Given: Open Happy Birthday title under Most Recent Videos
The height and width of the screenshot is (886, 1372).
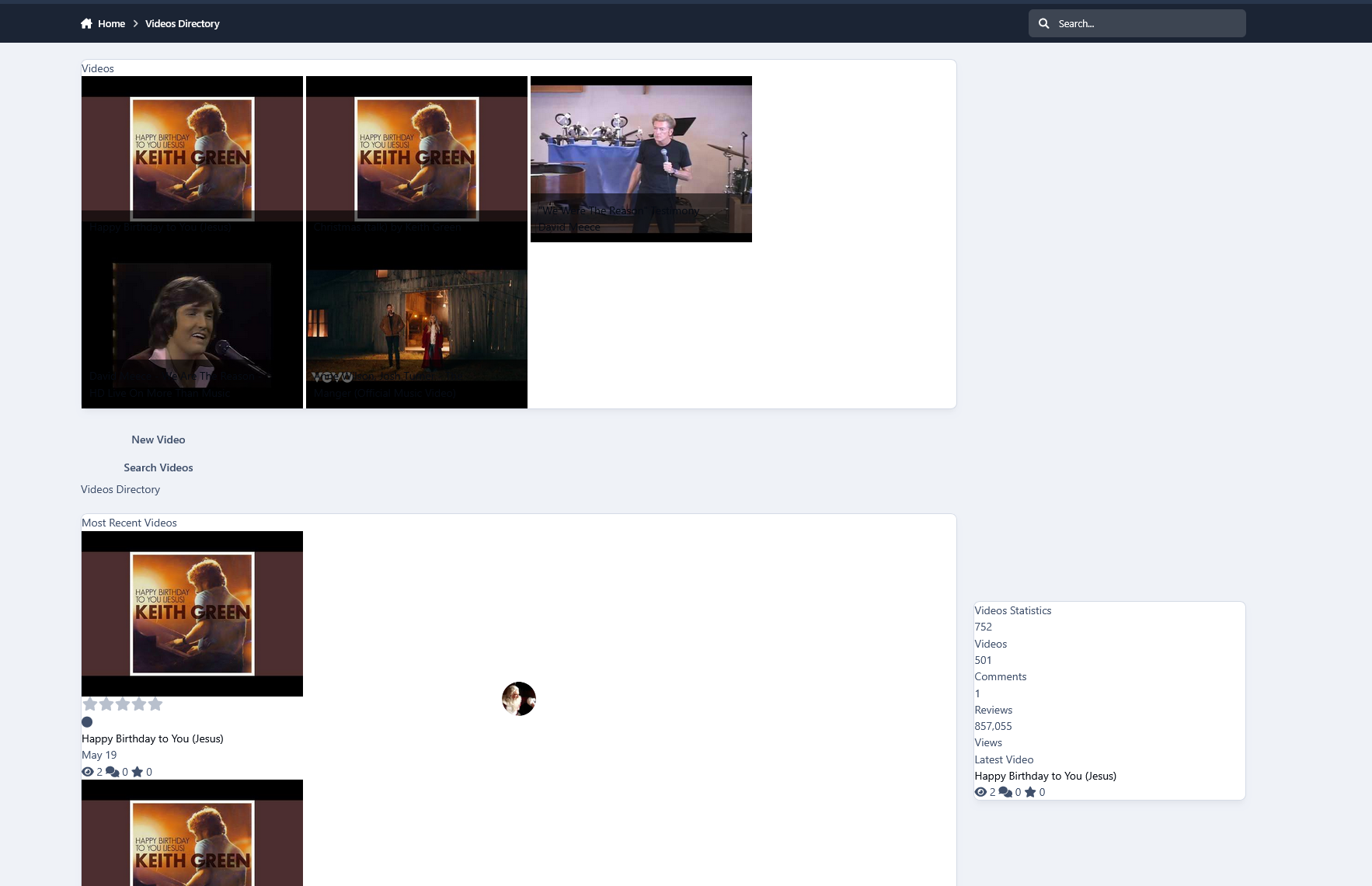Looking at the screenshot, I should tap(152, 738).
